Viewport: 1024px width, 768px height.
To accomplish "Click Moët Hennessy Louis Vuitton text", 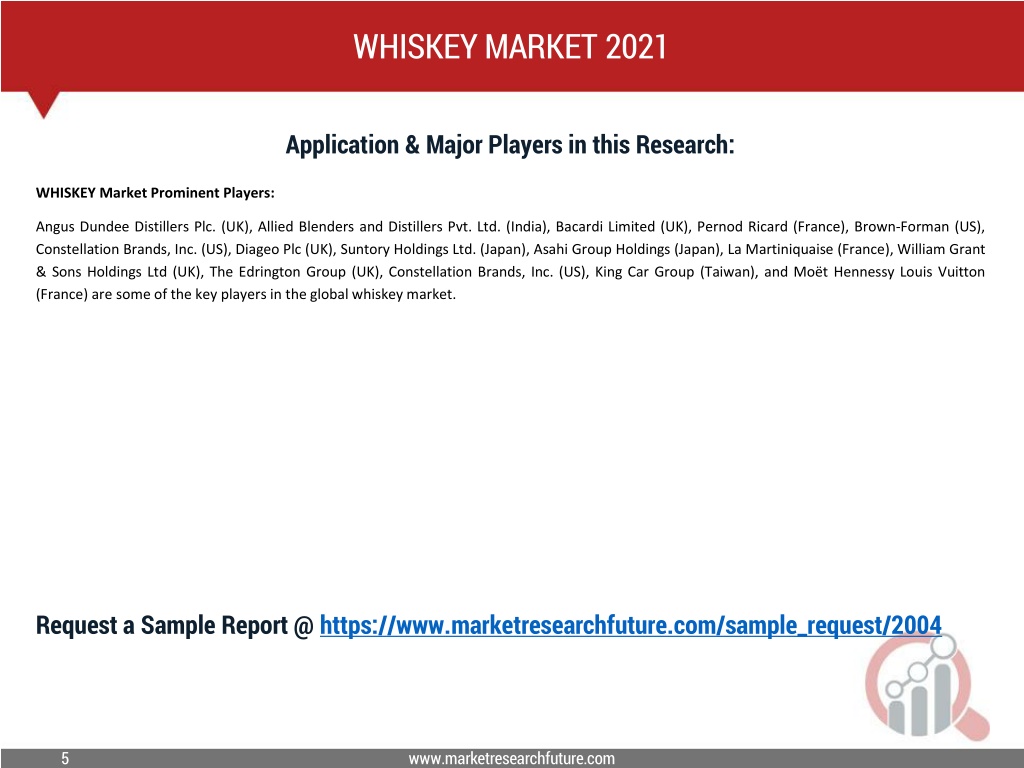I will coord(889,272).
